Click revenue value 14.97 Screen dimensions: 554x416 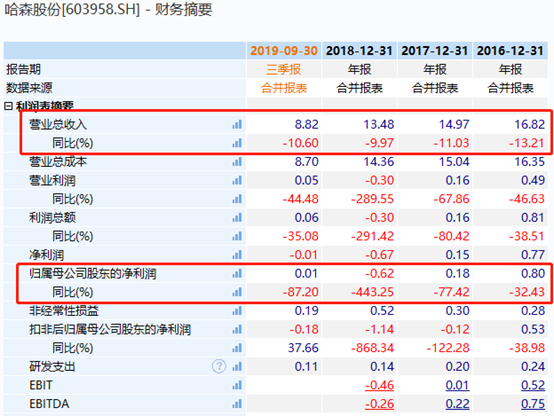pyautogui.click(x=454, y=124)
